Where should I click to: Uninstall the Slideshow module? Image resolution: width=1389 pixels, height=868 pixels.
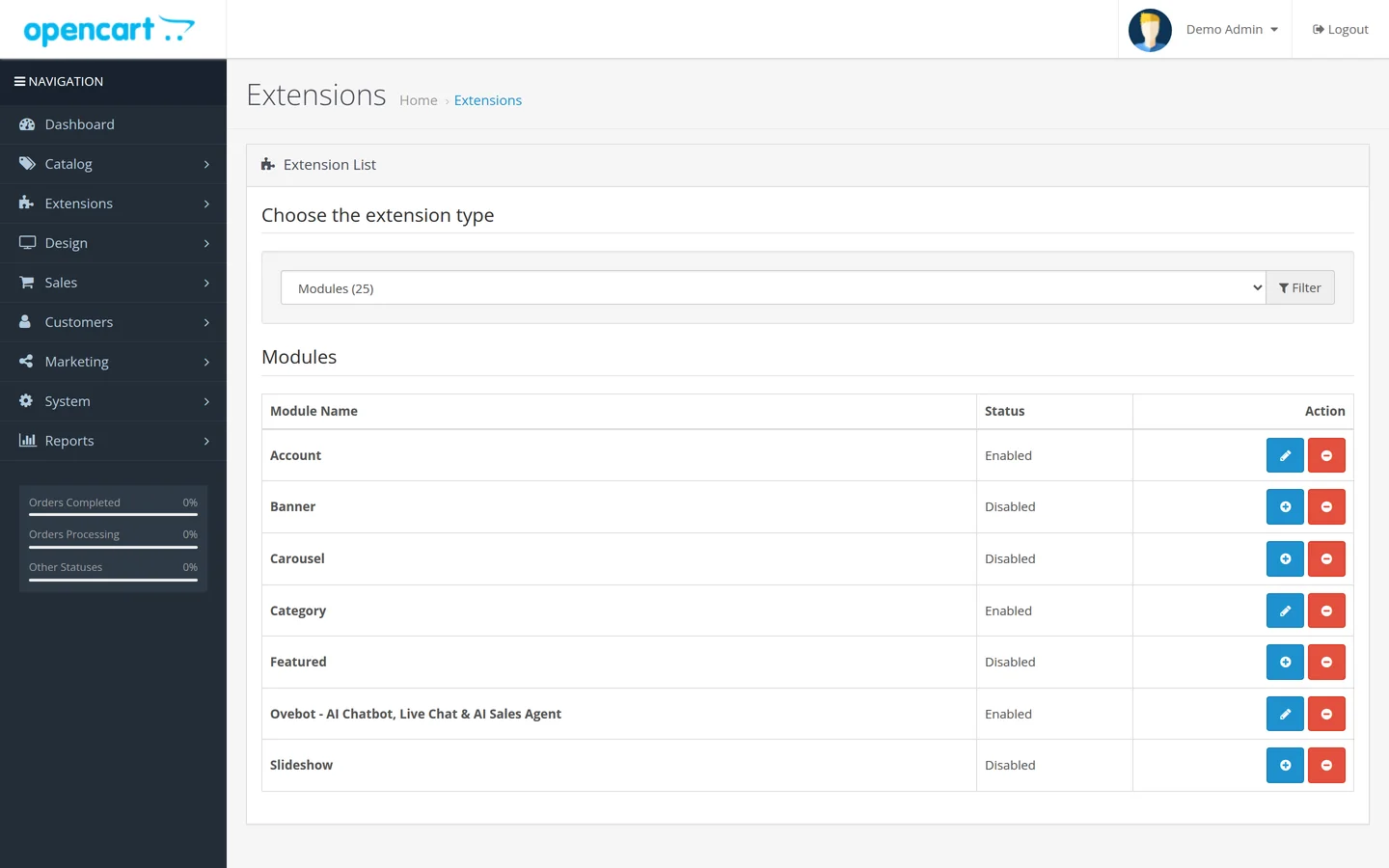click(x=1326, y=765)
